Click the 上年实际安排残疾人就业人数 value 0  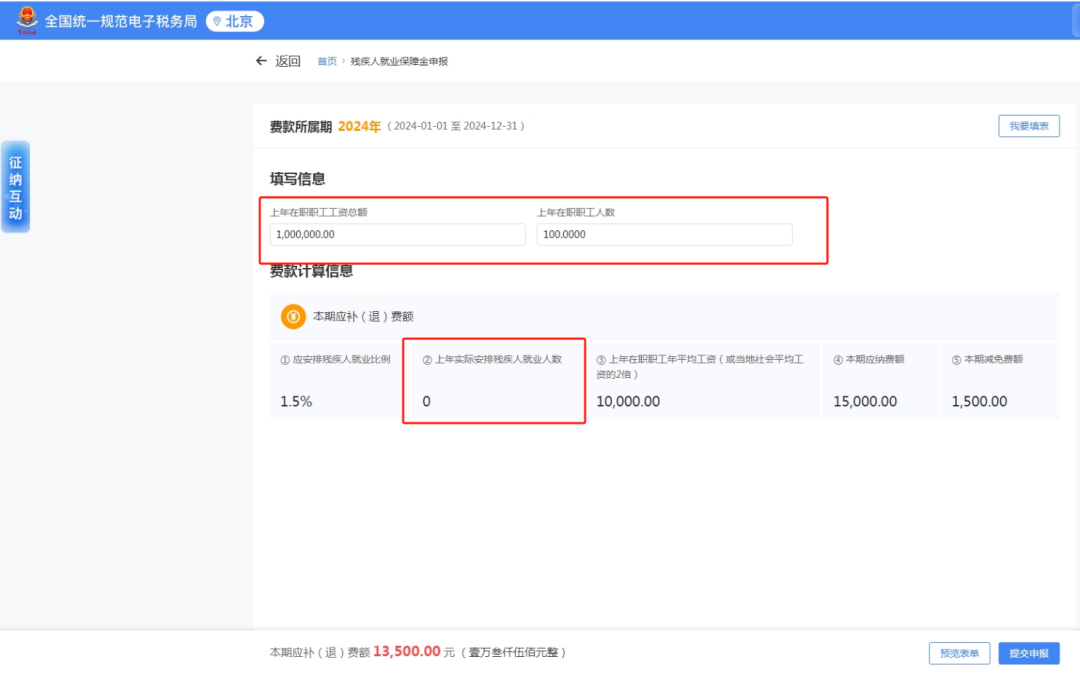click(427, 402)
